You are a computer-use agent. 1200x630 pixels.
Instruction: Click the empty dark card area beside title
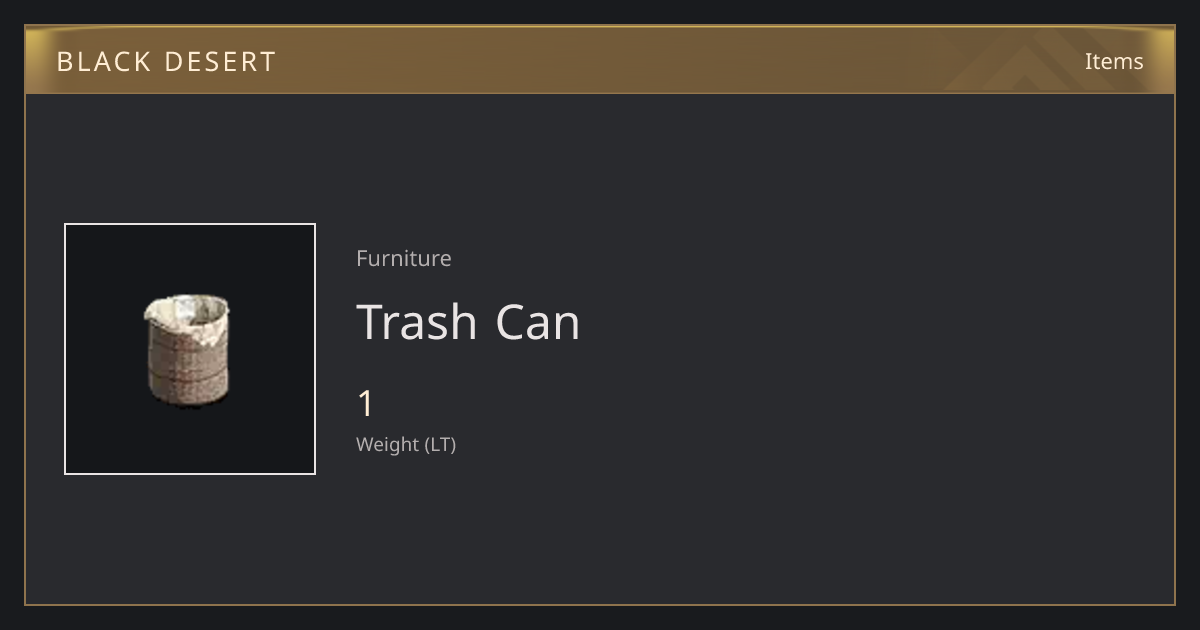pyautogui.click(x=850, y=330)
